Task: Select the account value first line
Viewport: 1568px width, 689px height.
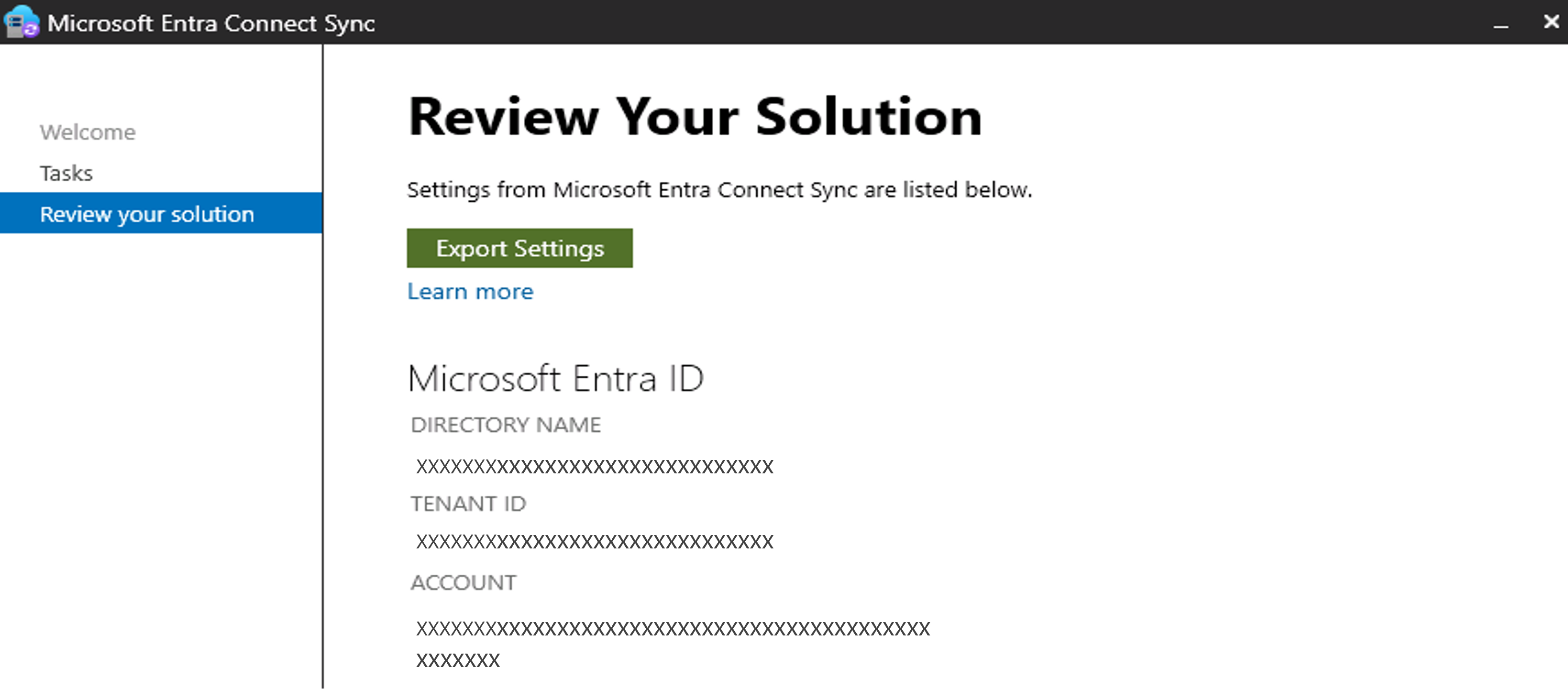Action: pos(673,629)
